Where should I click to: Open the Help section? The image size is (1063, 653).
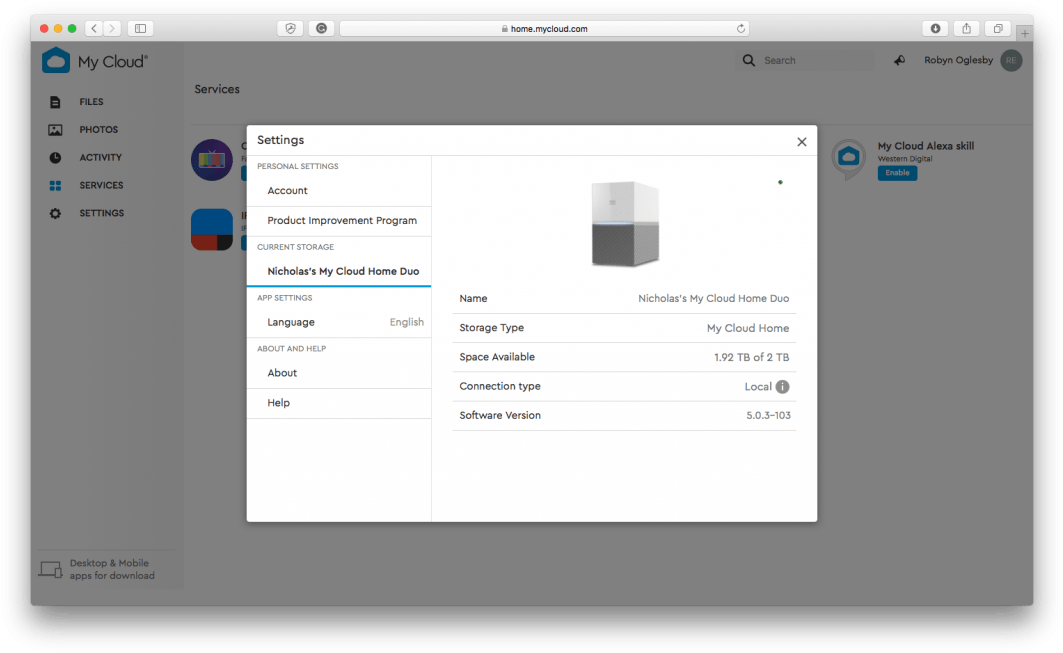[x=339, y=403]
